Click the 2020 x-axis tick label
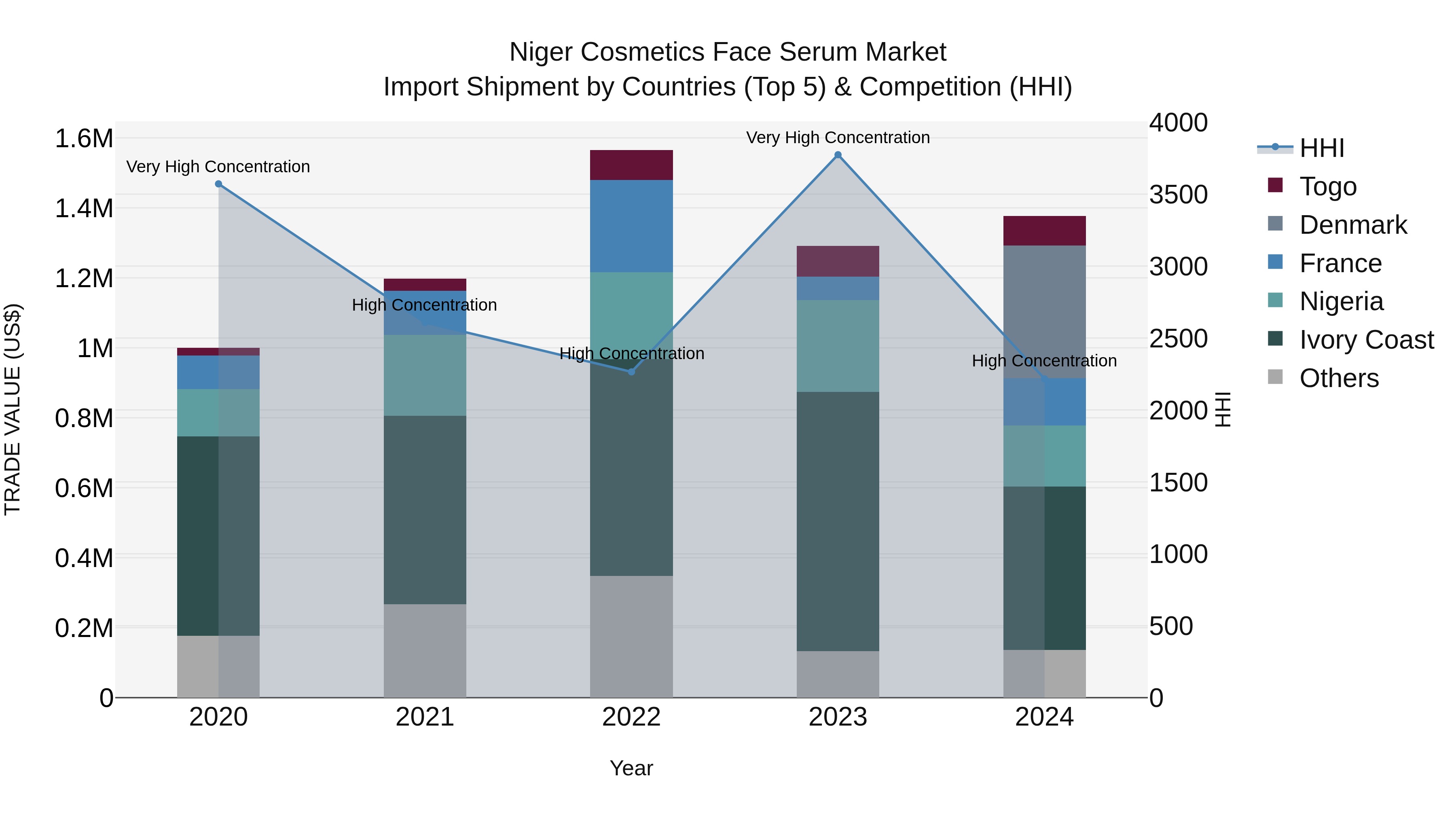 pos(218,717)
